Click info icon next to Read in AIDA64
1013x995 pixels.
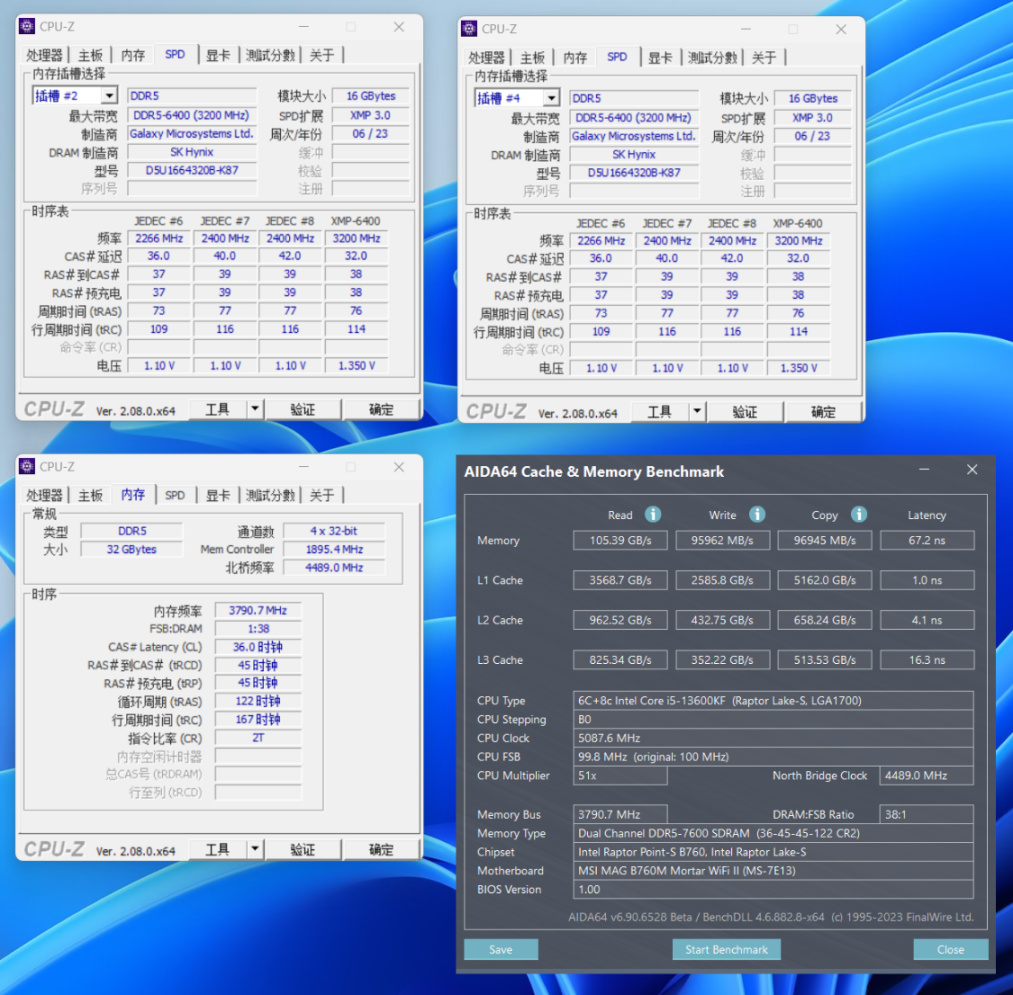pyautogui.click(x=653, y=514)
